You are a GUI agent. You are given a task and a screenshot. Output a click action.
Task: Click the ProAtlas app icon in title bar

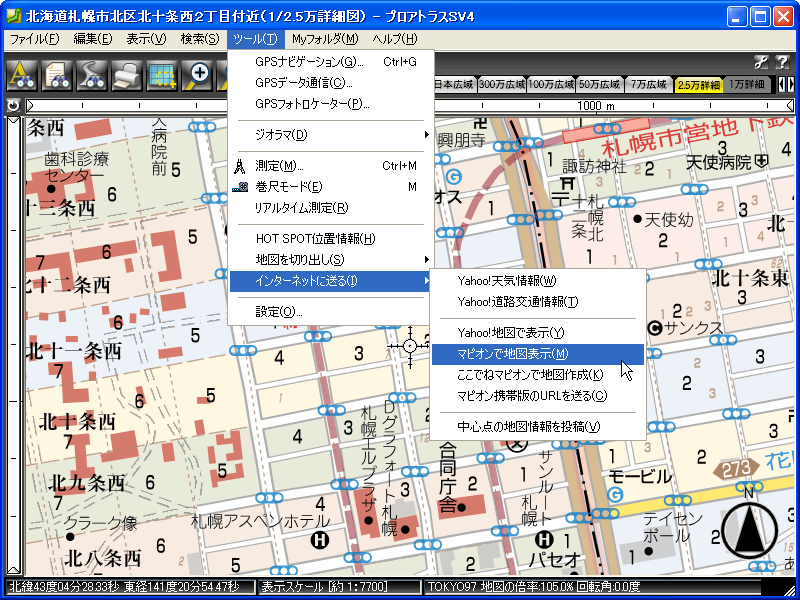[x=14, y=16]
